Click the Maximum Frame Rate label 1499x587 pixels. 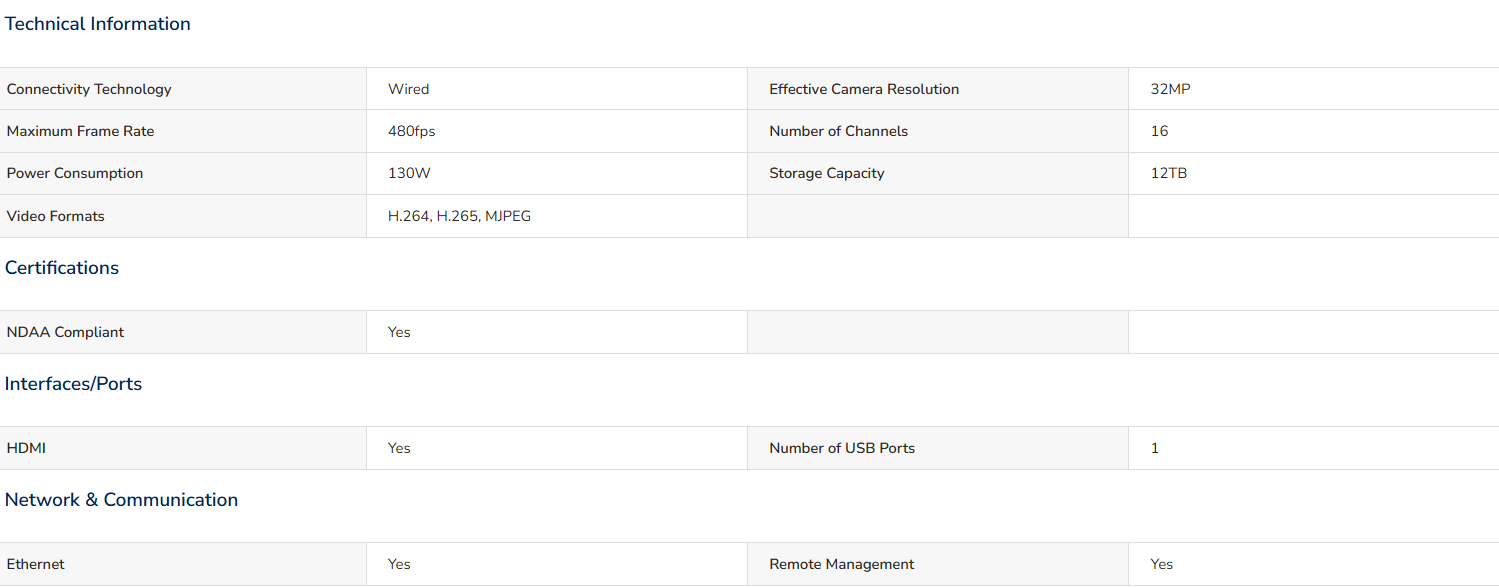click(80, 131)
